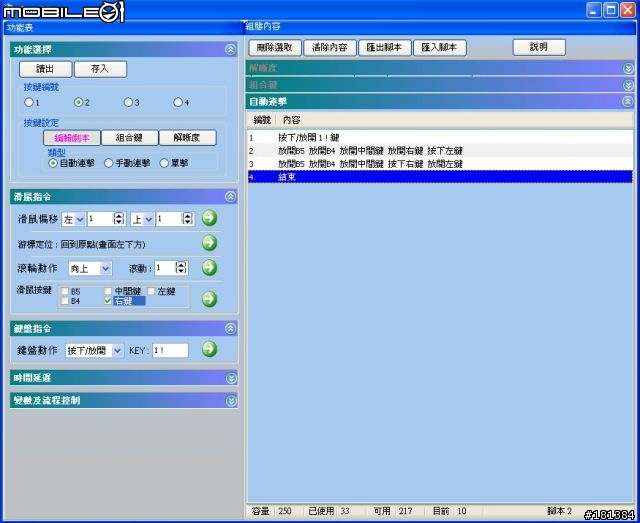The height and width of the screenshot is (523, 640).
Task: Switch to 解晰度 button setting
Action: point(187,138)
